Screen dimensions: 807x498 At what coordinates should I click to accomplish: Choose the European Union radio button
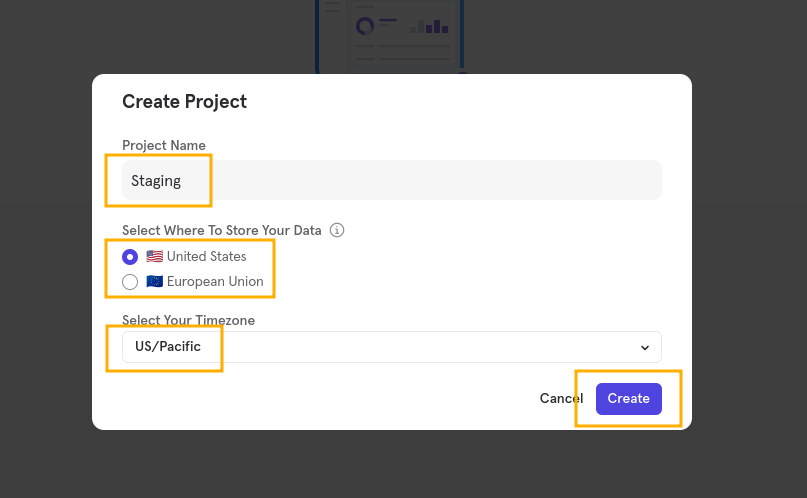click(x=130, y=282)
